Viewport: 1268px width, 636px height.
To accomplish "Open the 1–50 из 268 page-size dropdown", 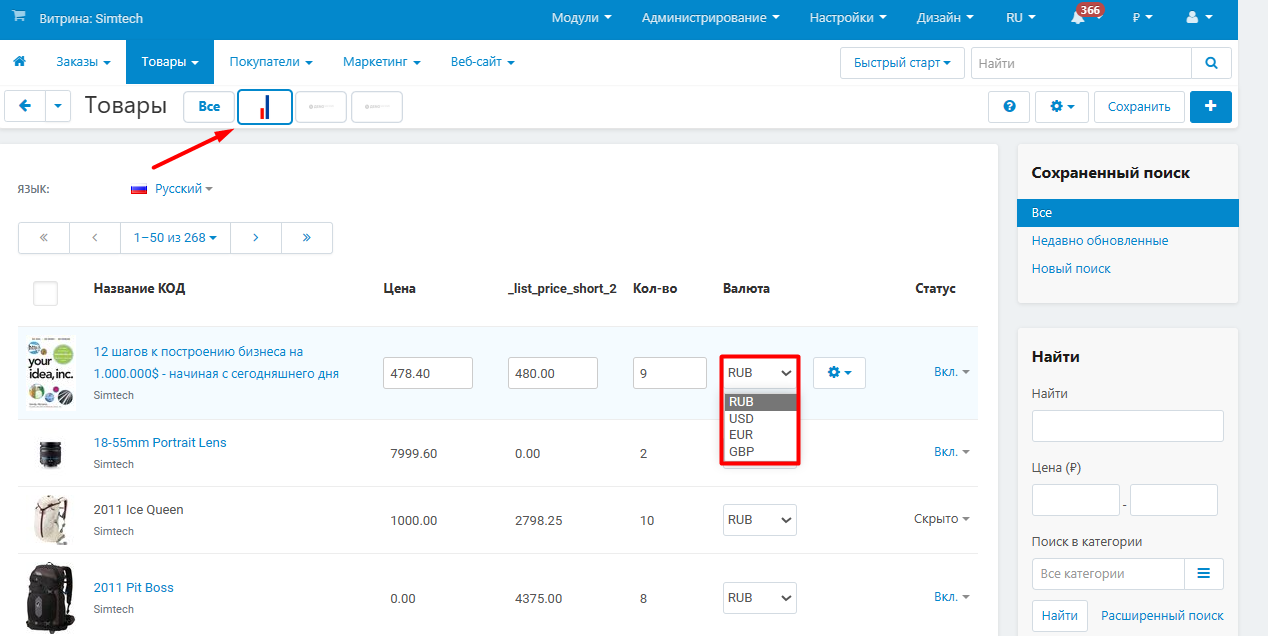I will pyautogui.click(x=175, y=238).
